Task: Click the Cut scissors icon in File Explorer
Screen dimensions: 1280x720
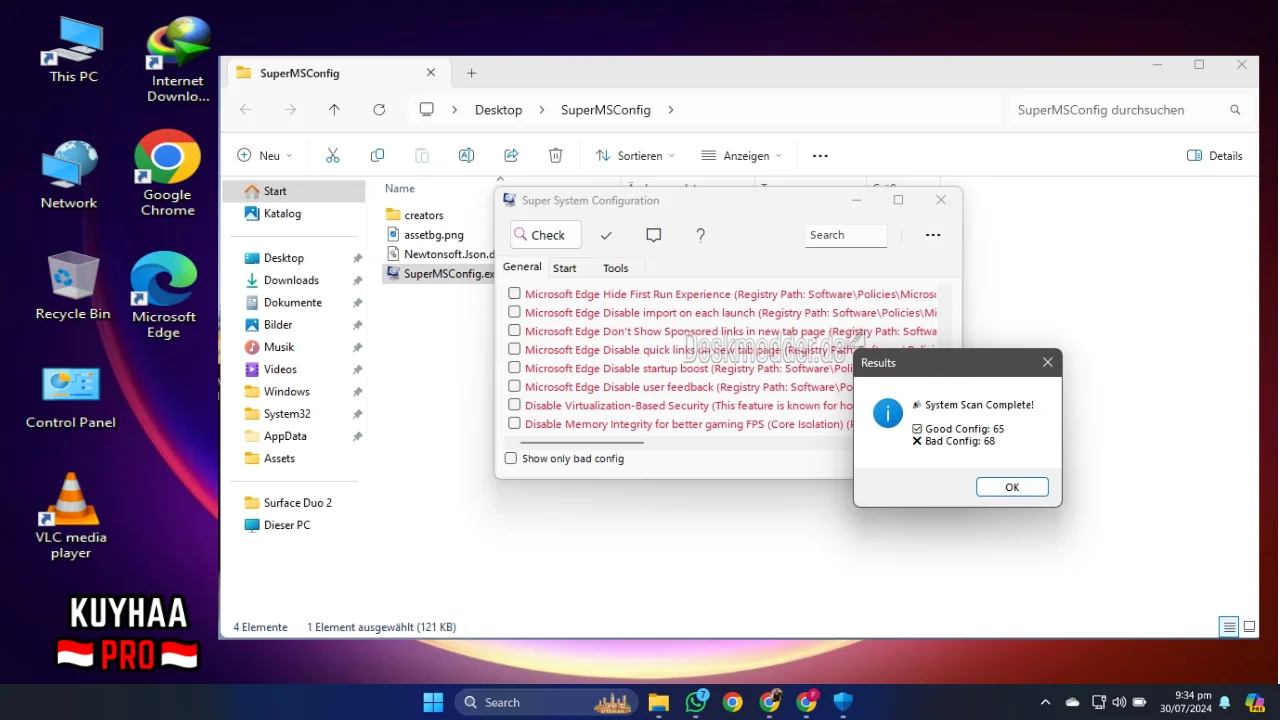Action: 333,155
